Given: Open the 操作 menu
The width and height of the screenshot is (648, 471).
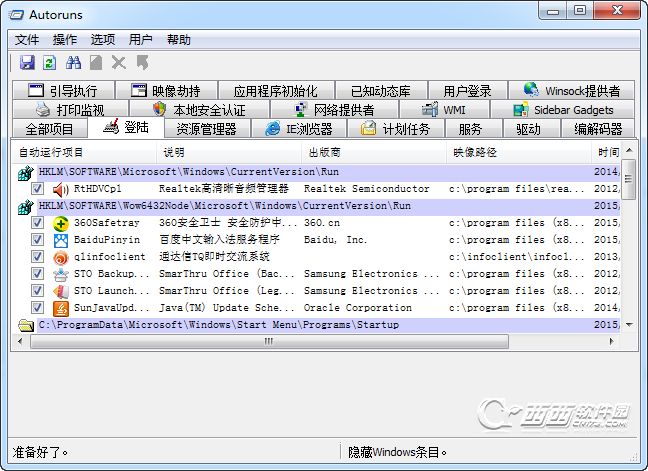Looking at the screenshot, I should 65,40.
